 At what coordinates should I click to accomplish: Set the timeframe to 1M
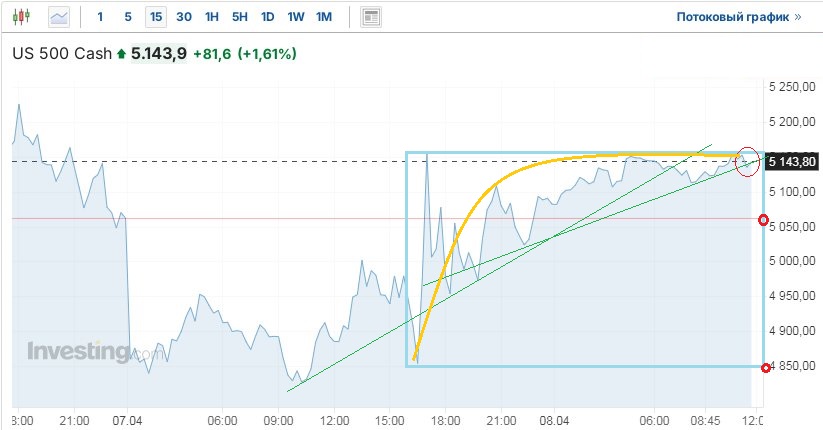[x=324, y=17]
